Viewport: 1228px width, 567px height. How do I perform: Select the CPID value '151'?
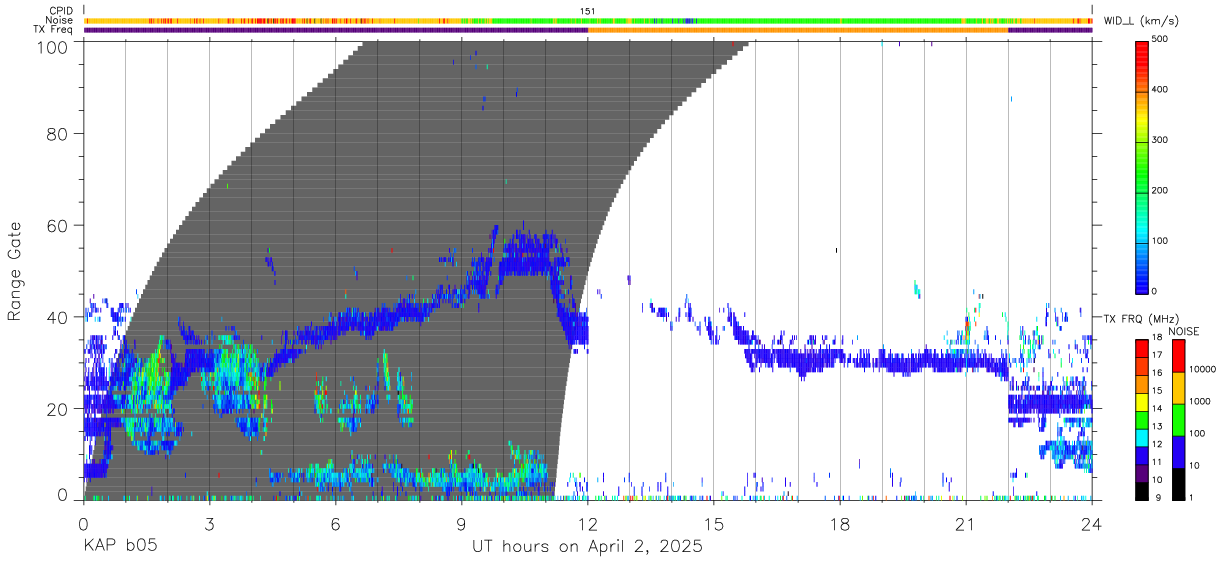point(587,11)
